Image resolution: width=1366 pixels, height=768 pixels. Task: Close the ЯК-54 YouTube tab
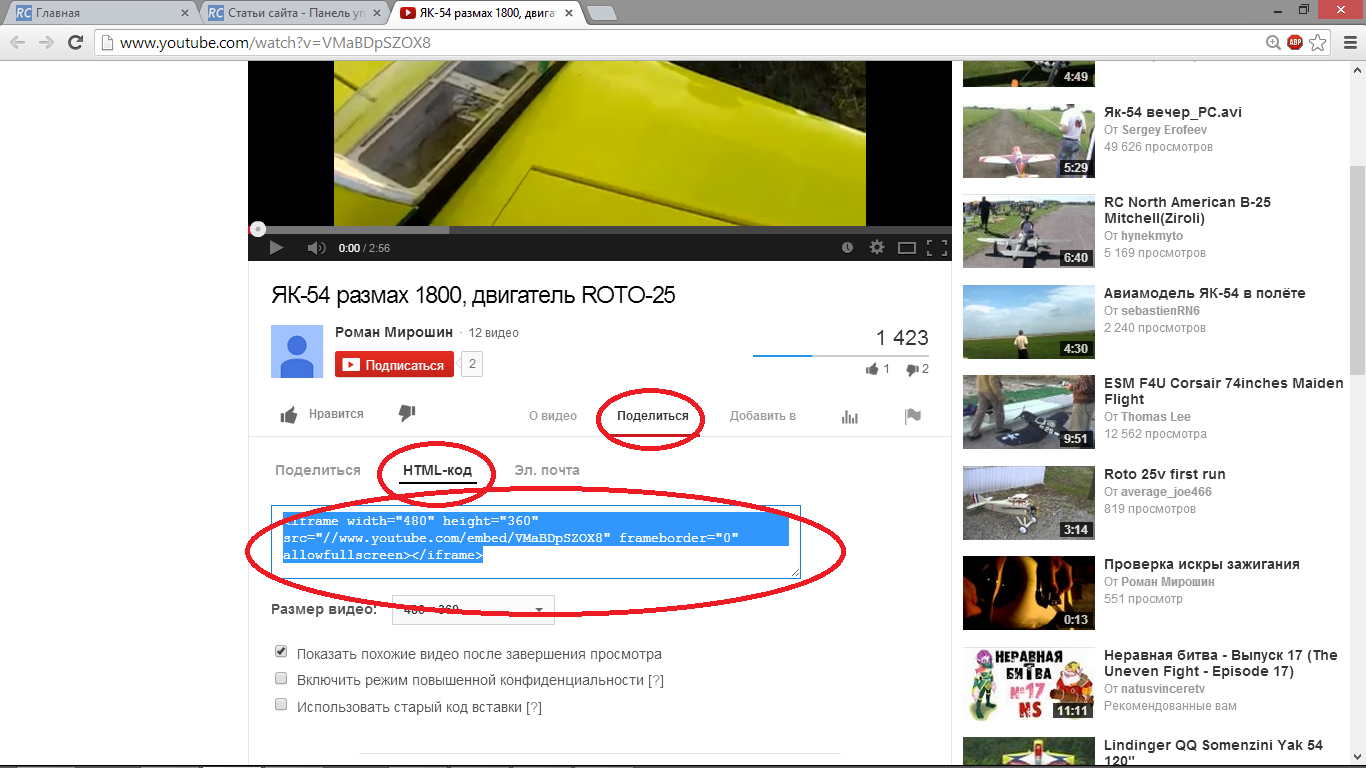pos(568,13)
